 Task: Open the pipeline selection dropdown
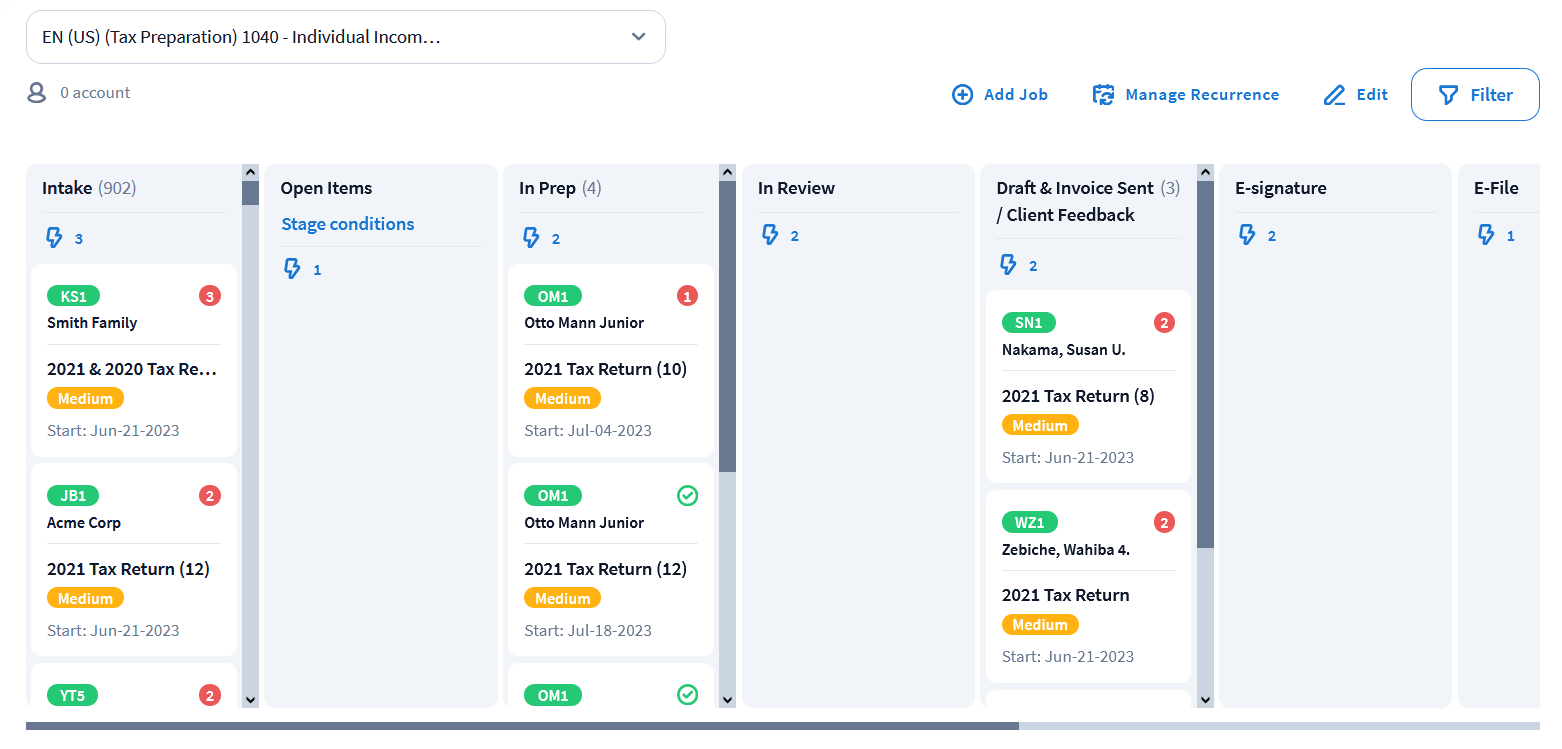345,37
